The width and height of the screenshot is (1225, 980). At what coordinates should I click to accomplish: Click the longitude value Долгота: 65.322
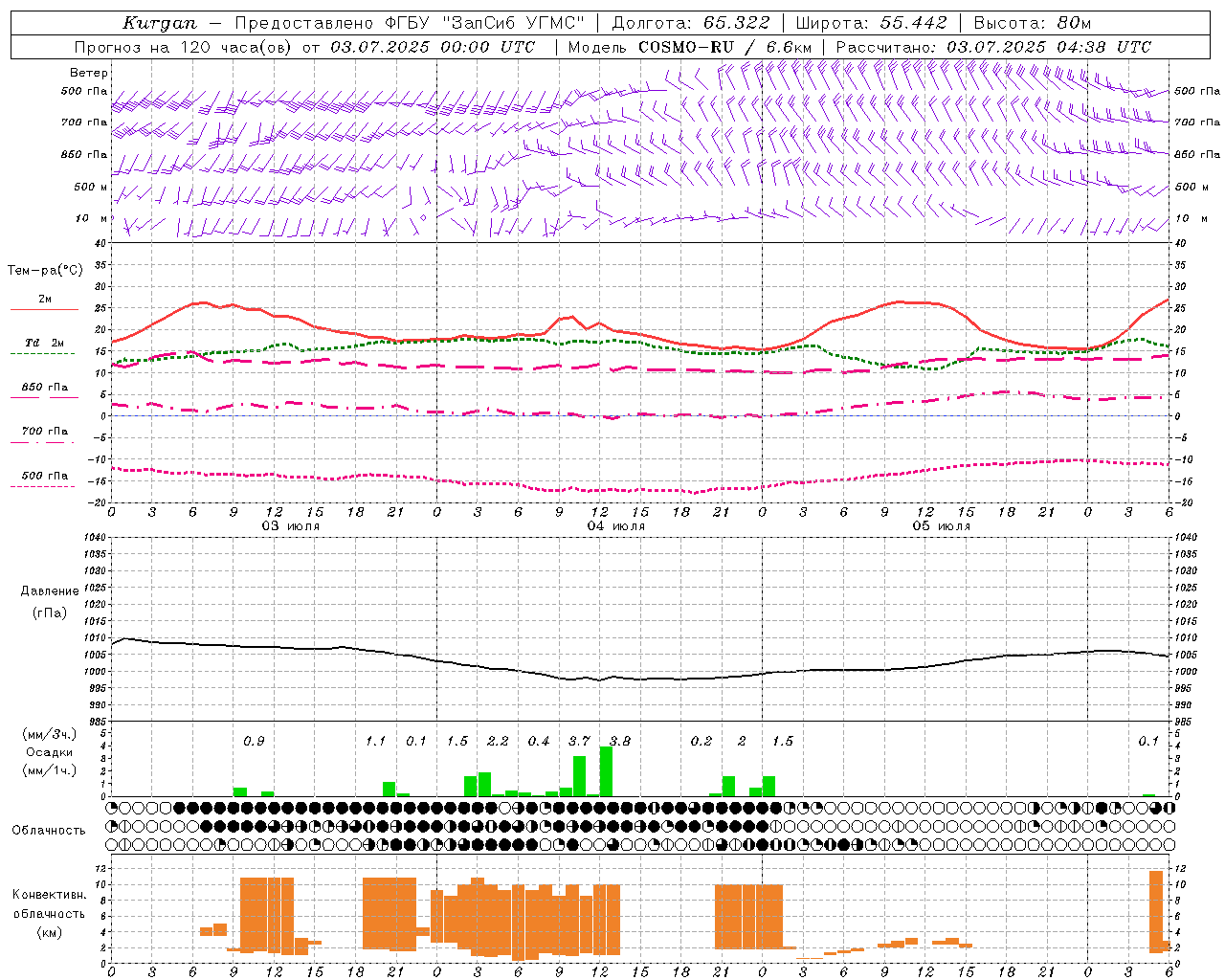(691, 23)
